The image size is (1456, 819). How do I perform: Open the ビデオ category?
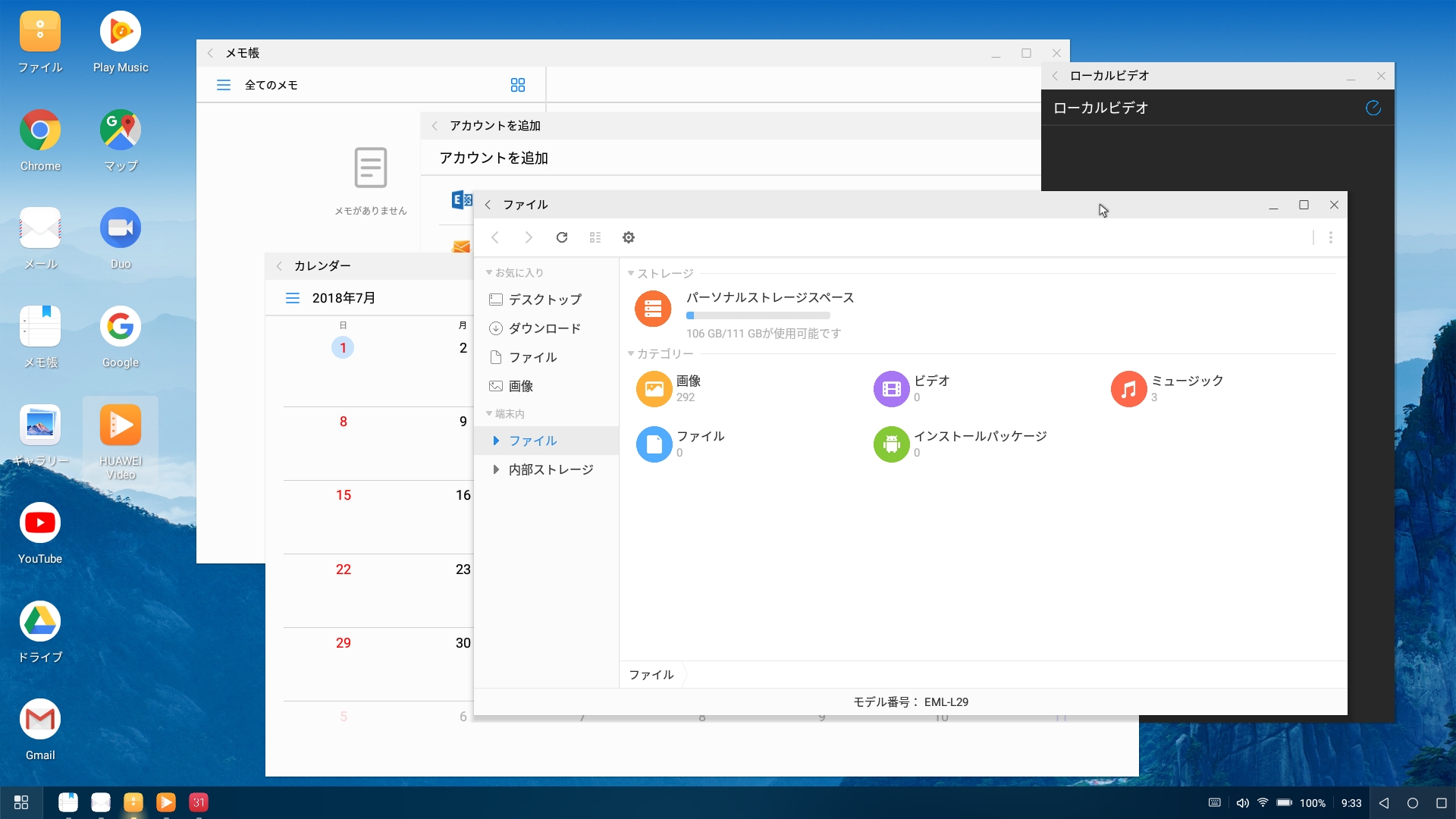point(891,389)
